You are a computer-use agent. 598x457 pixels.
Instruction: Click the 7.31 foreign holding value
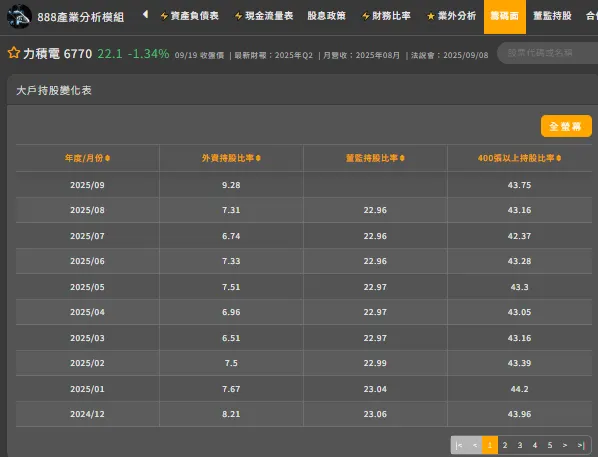[231, 210]
